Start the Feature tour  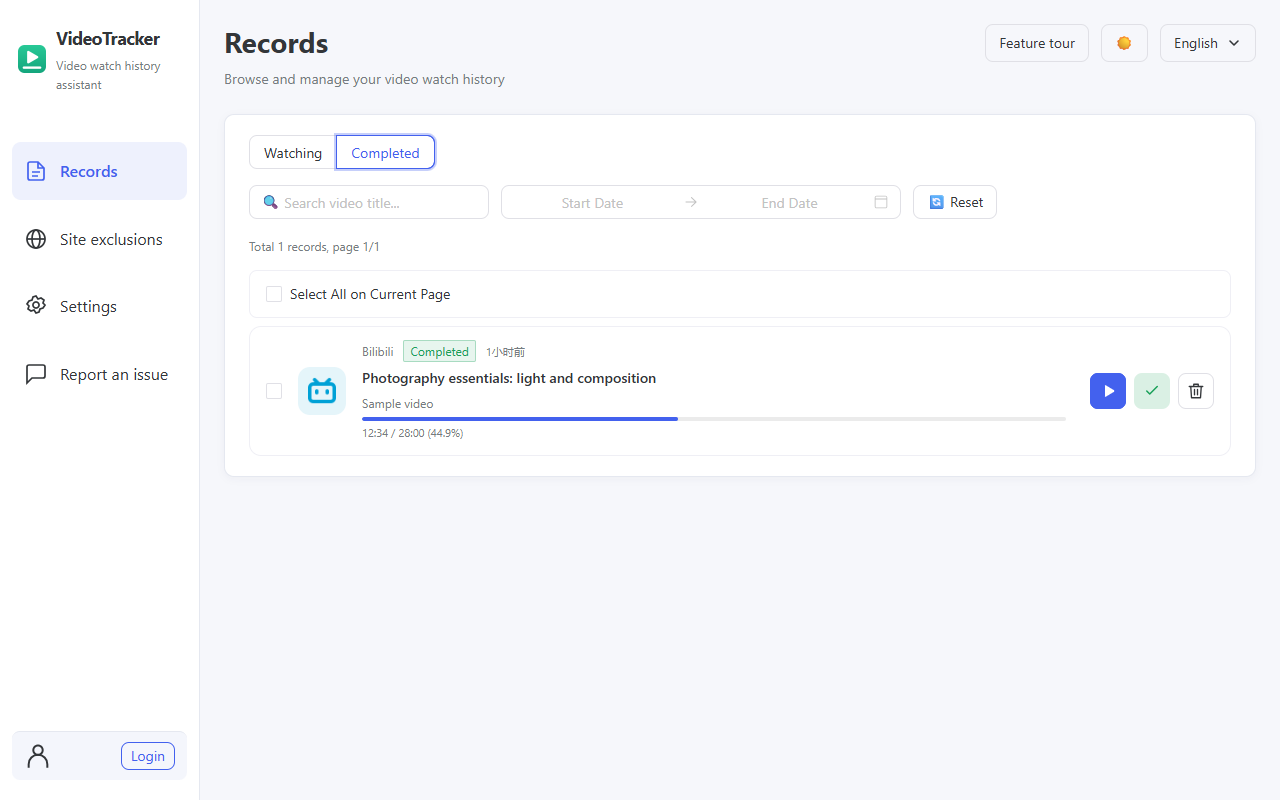click(1037, 43)
